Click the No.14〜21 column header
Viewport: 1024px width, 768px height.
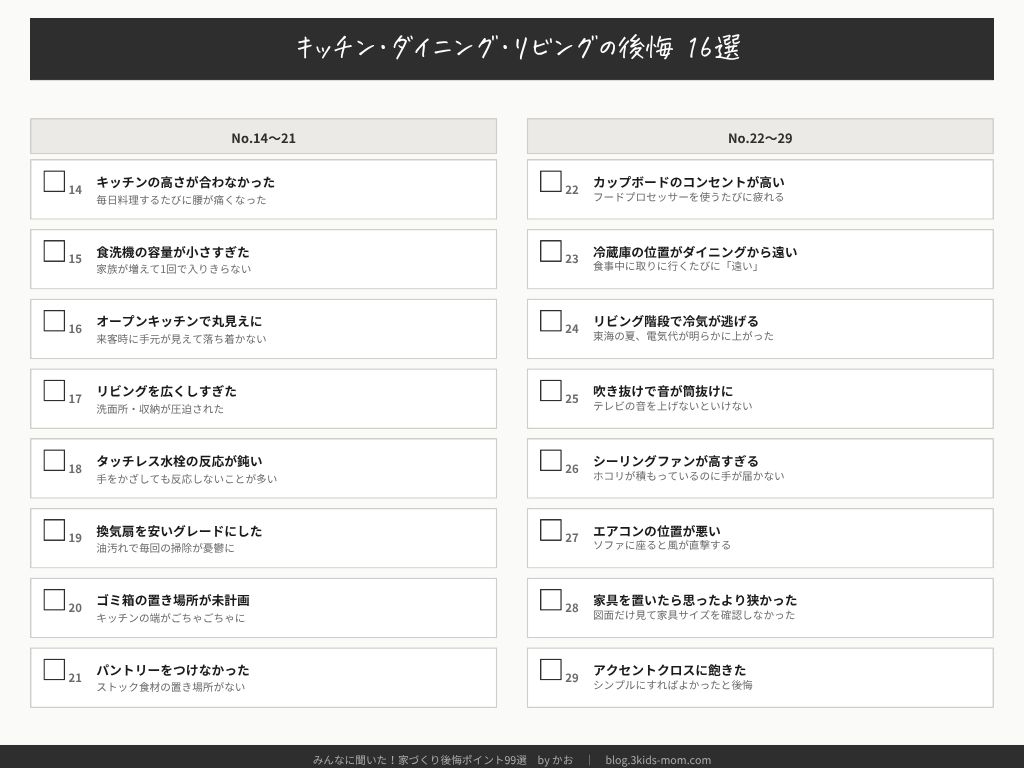(x=263, y=137)
